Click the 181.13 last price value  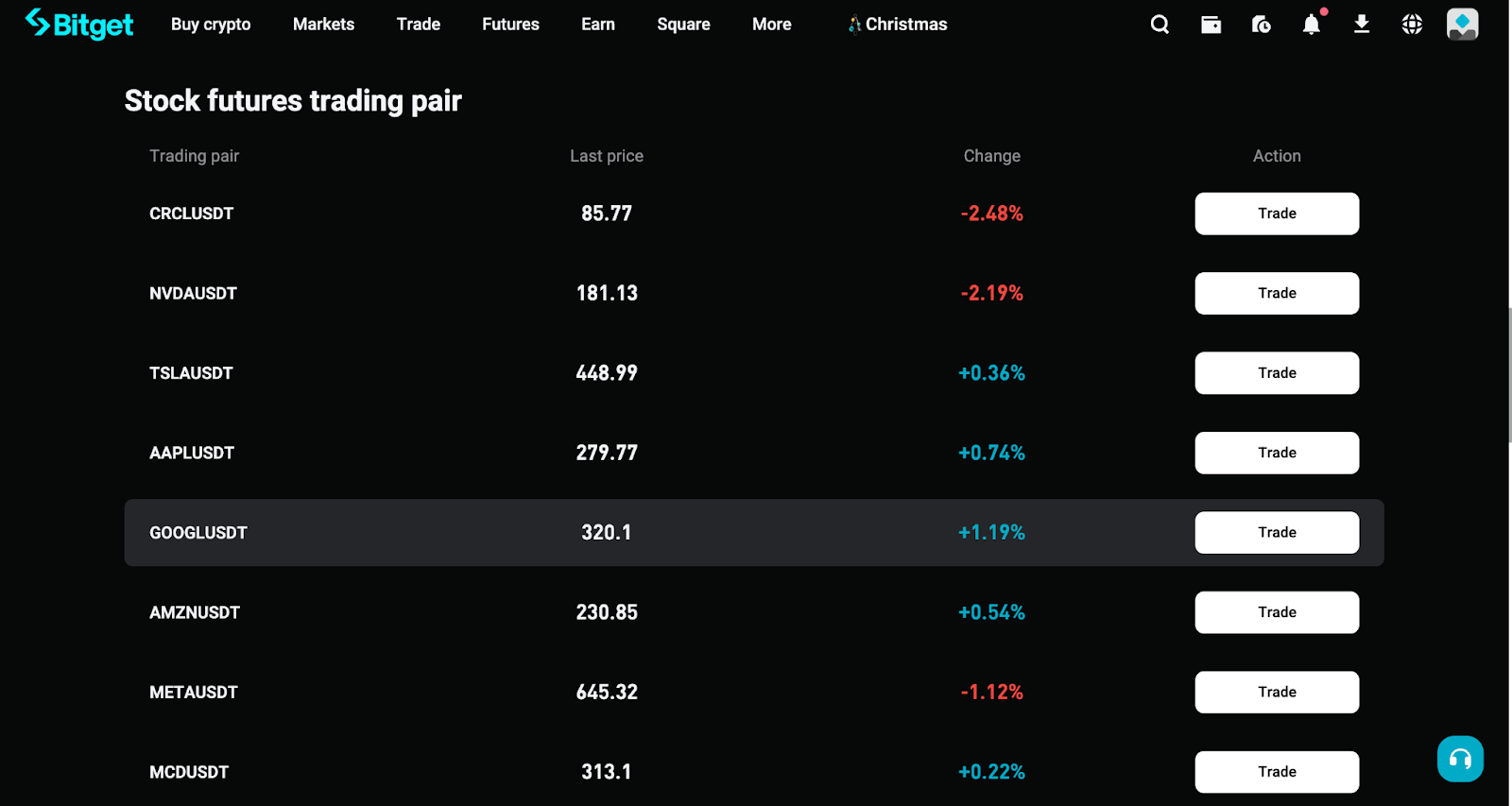[607, 293]
